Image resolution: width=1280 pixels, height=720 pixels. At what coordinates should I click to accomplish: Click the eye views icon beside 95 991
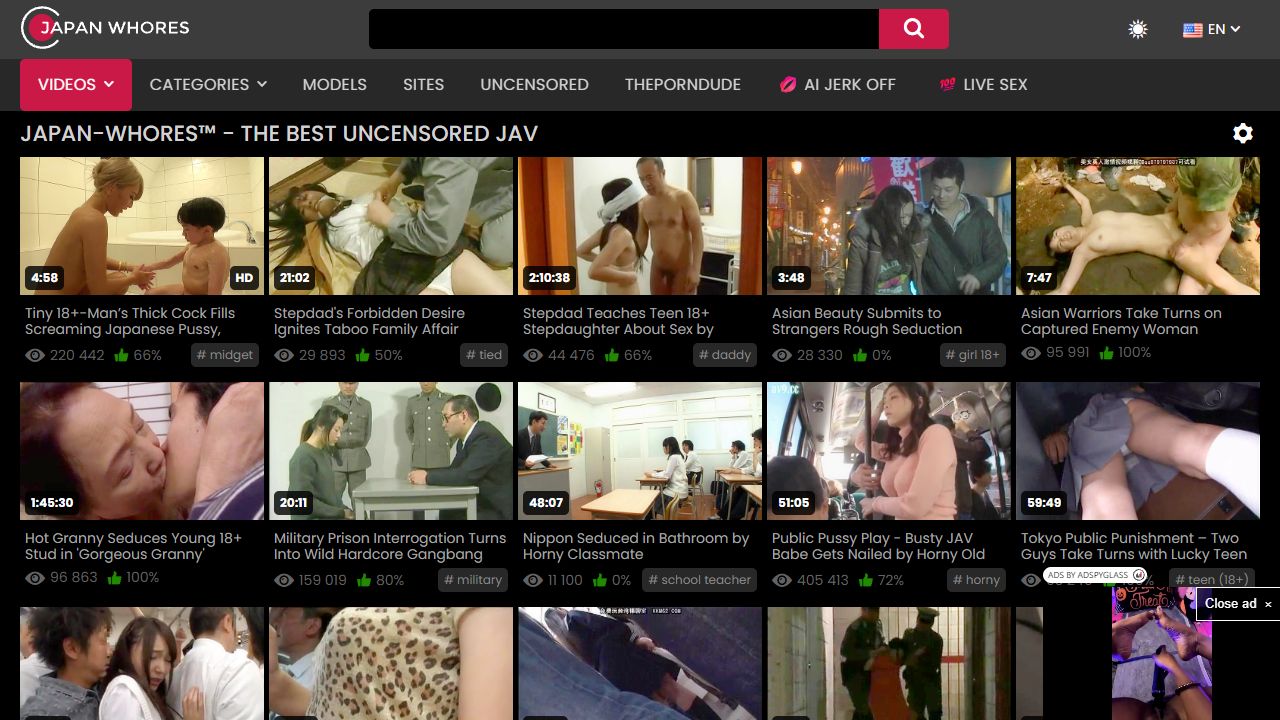(1030, 353)
